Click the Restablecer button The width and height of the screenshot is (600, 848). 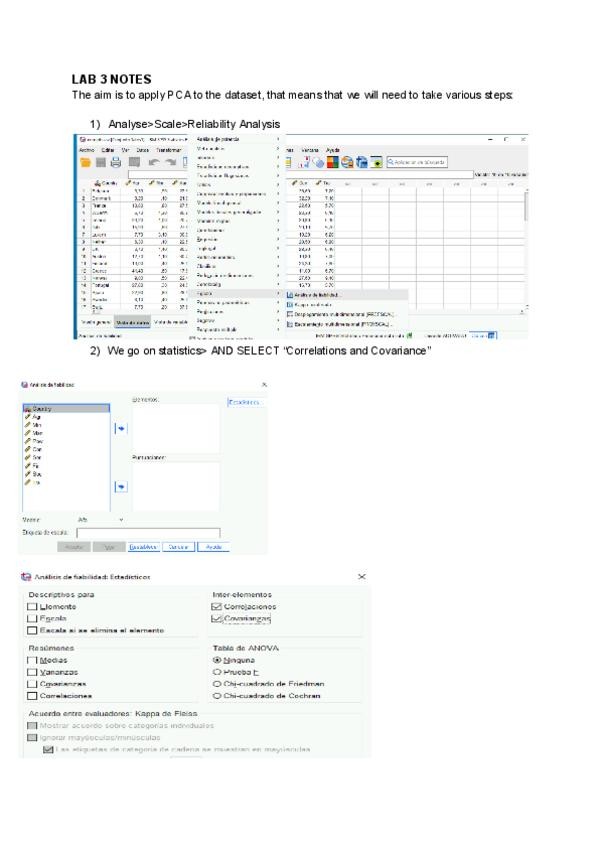[x=144, y=547]
